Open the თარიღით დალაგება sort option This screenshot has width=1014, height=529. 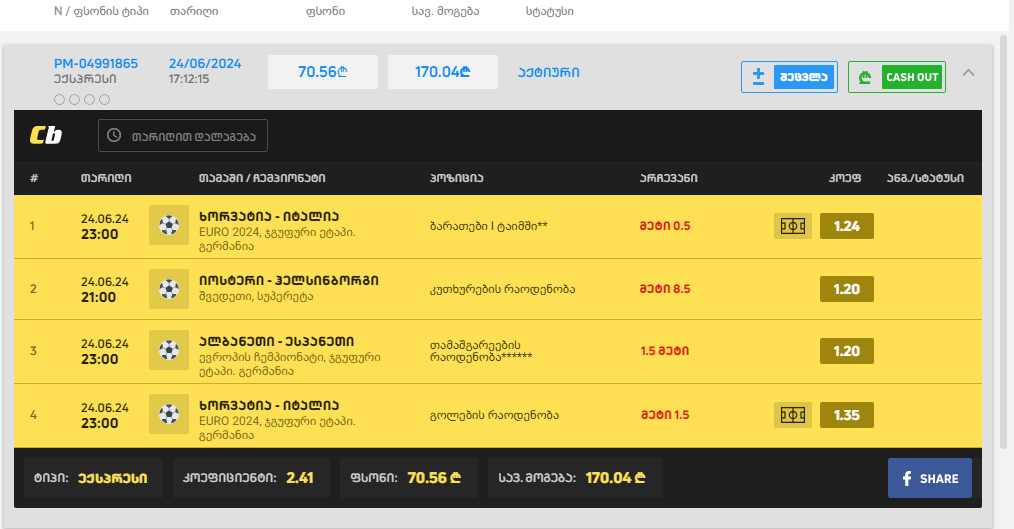coord(183,135)
